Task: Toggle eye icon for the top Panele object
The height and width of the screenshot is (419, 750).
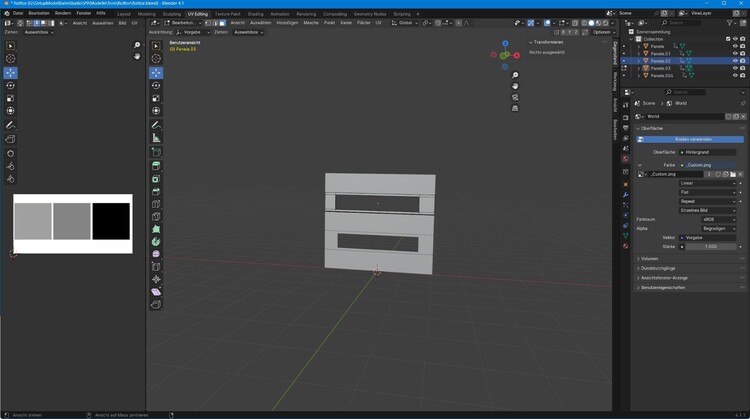Action: [735, 46]
